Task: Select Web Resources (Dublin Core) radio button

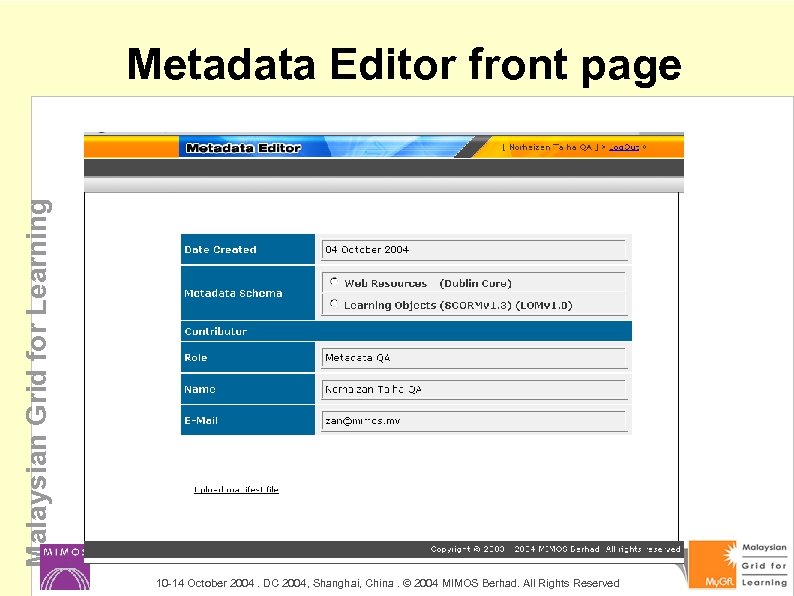Action: pyautogui.click(x=333, y=282)
